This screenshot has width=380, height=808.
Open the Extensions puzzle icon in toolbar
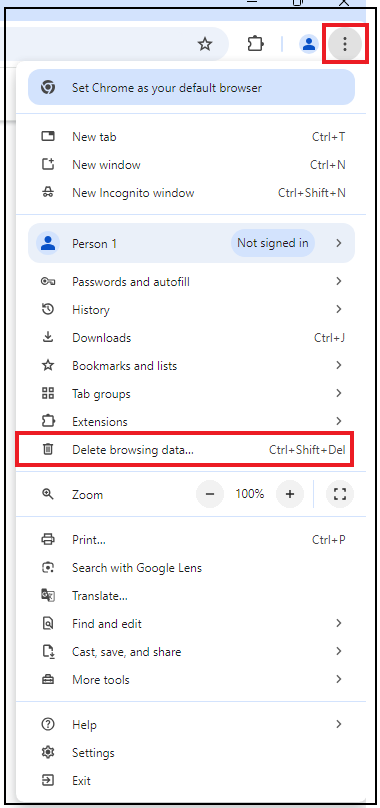255,44
